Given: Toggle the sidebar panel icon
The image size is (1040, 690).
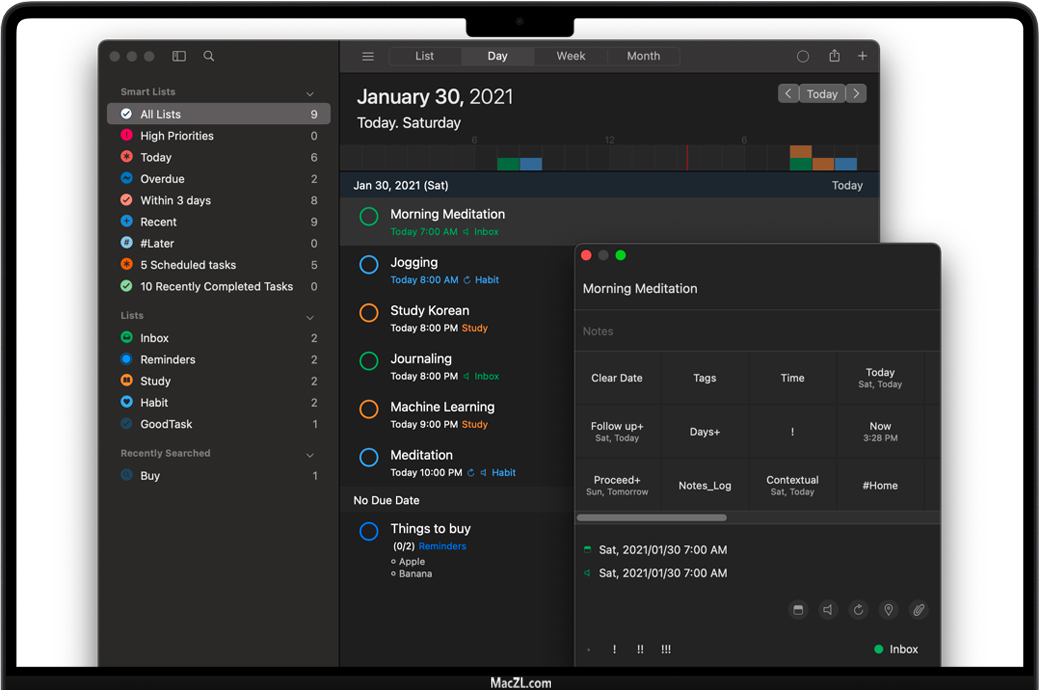Looking at the screenshot, I should [x=179, y=56].
